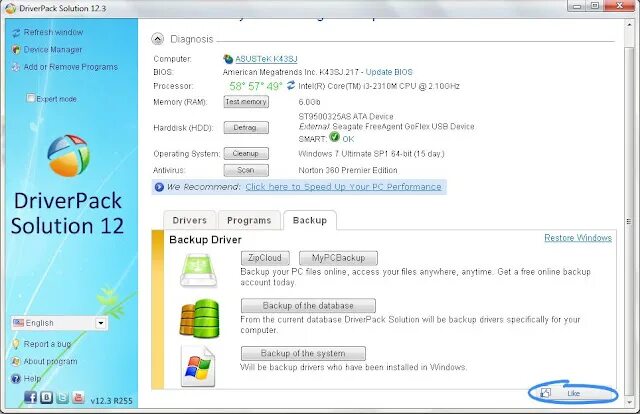Click the ZipCloud button
The image size is (640, 414).
pos(265,258)
